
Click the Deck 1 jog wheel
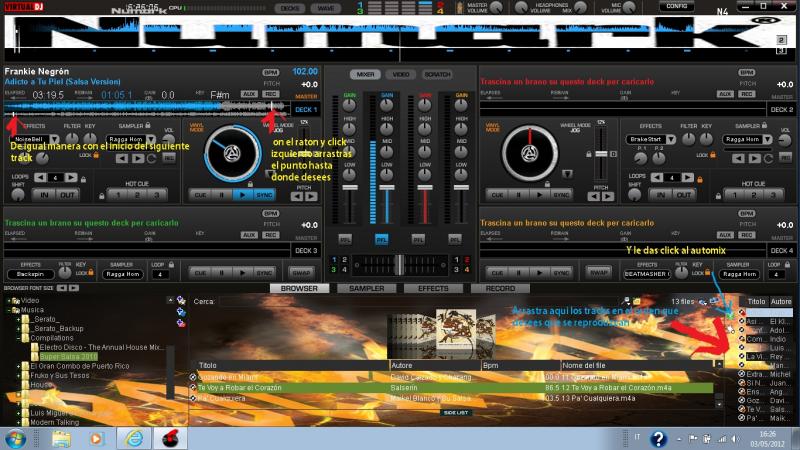click(232, 153)
